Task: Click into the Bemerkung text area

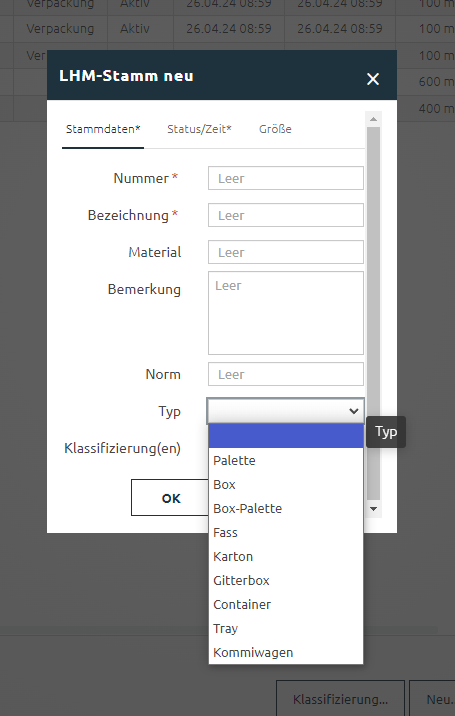Action: click(x=286, y=313)
